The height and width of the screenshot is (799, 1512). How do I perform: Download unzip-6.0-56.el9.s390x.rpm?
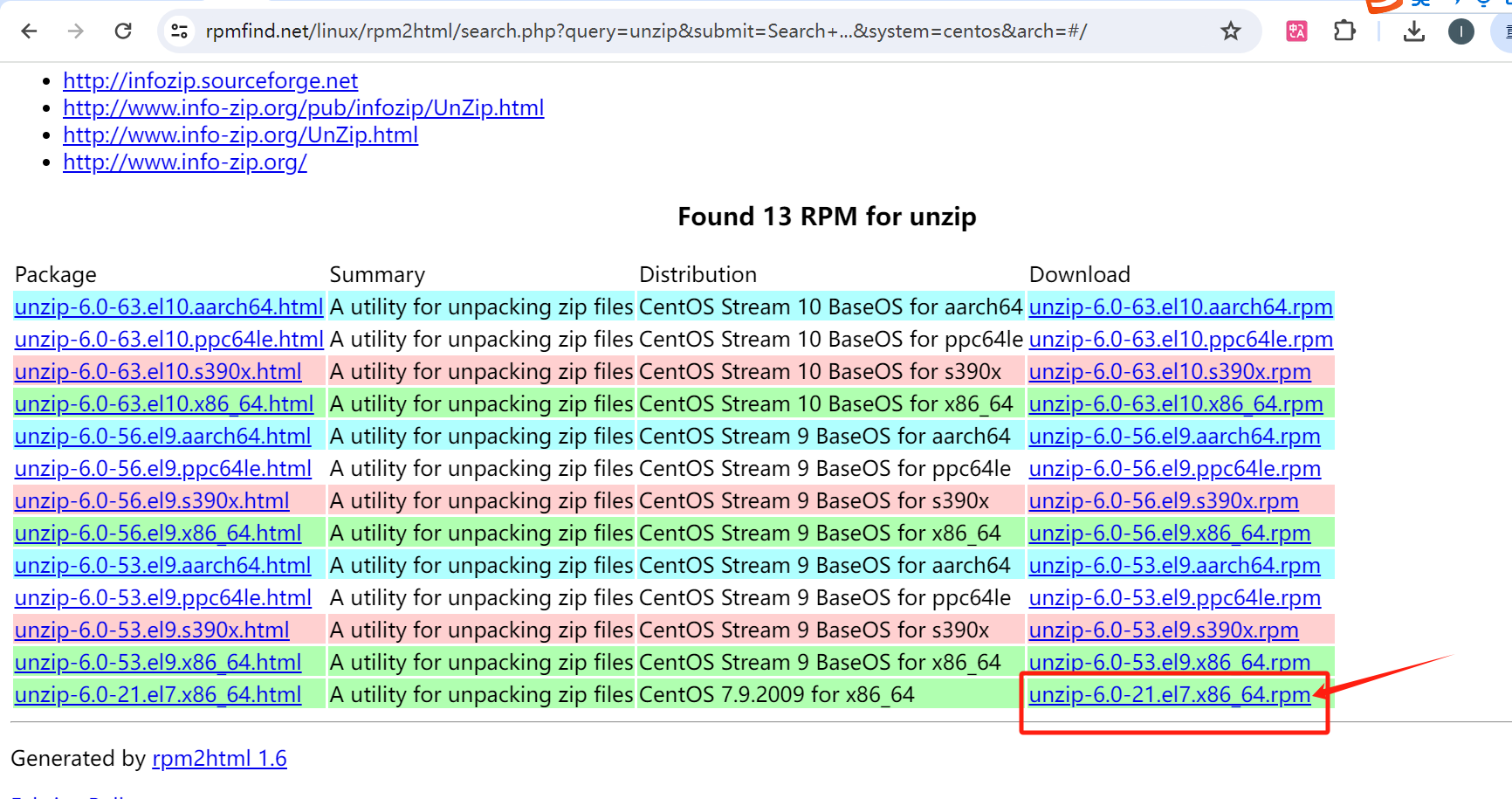[1164, 500]
